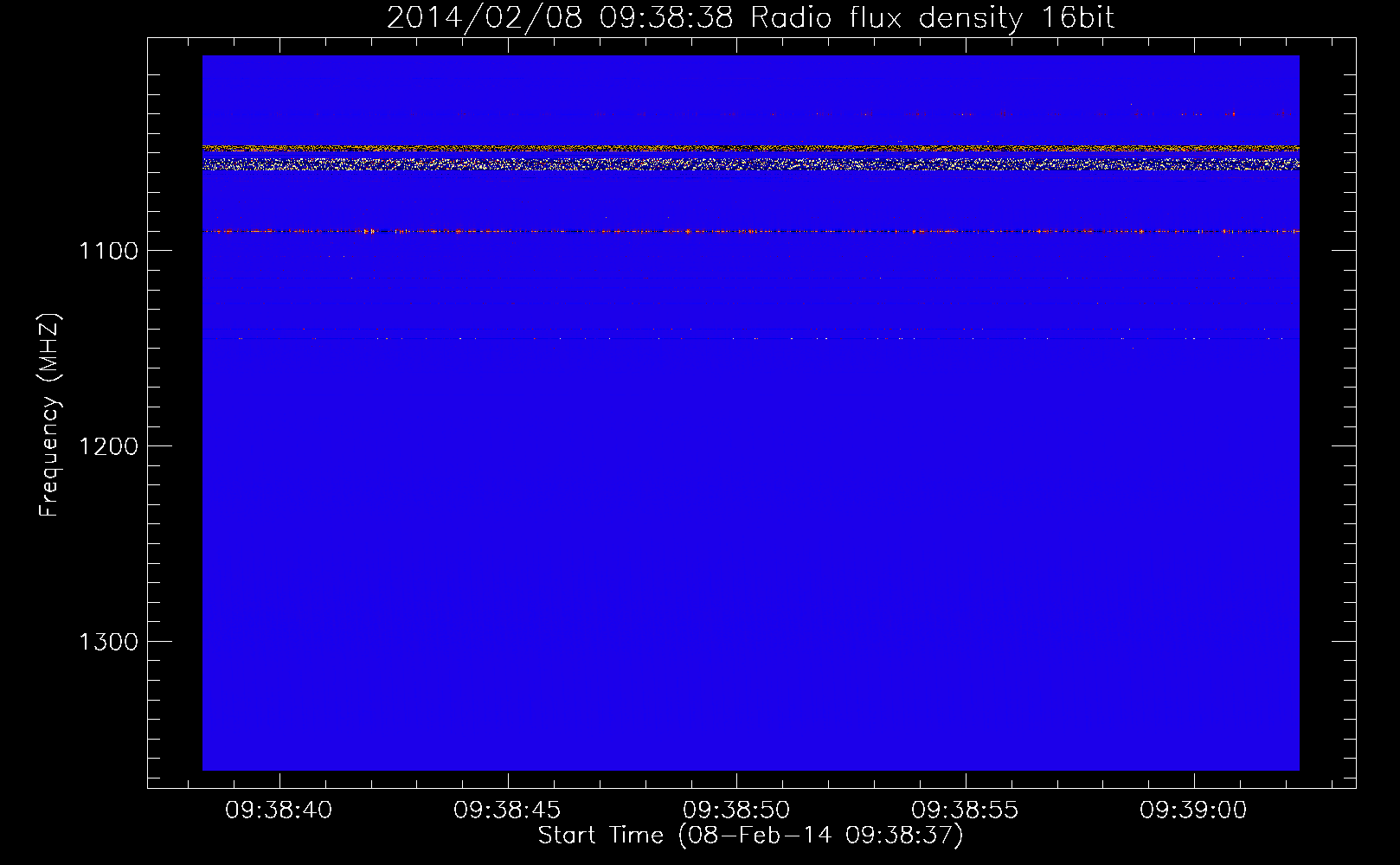Click the 09:38:50 time tick label
The height and width of the screenshot is (865, 1400).
735,811
